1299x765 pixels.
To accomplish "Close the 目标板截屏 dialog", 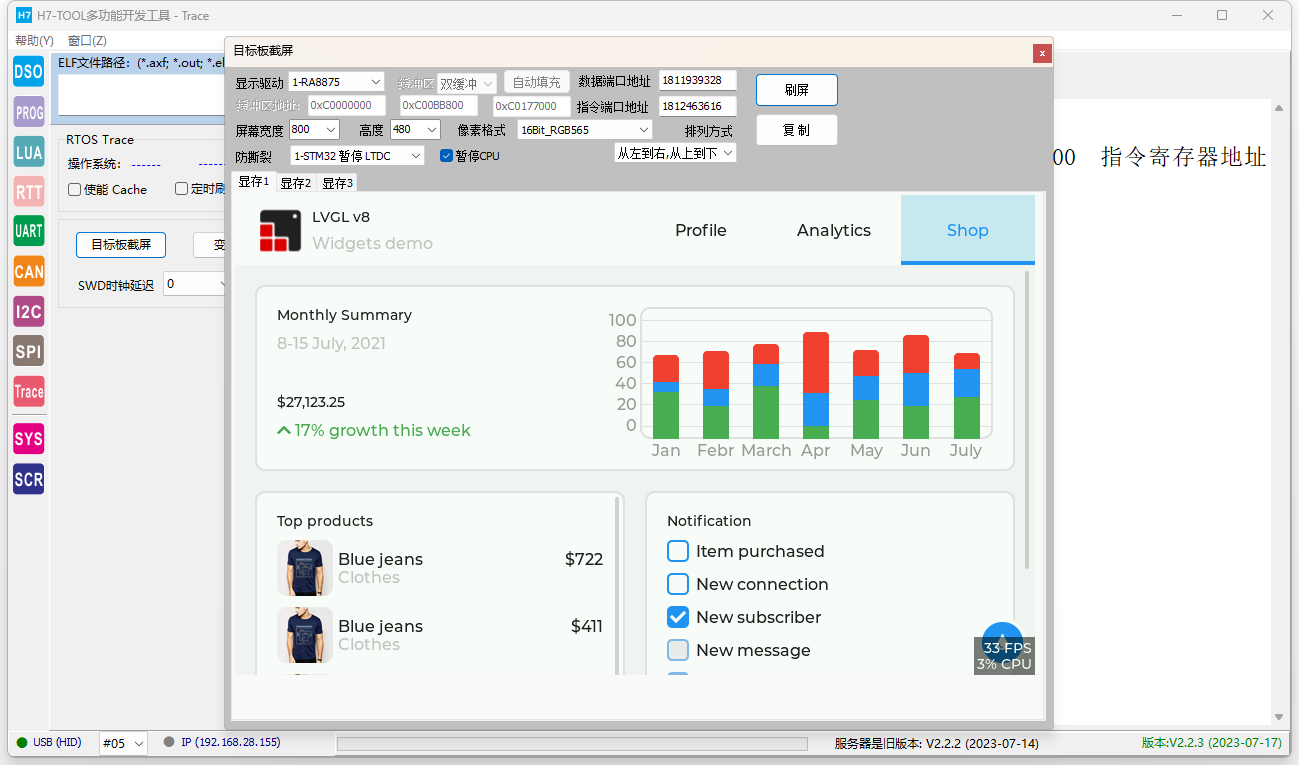I will (1042, 53).
